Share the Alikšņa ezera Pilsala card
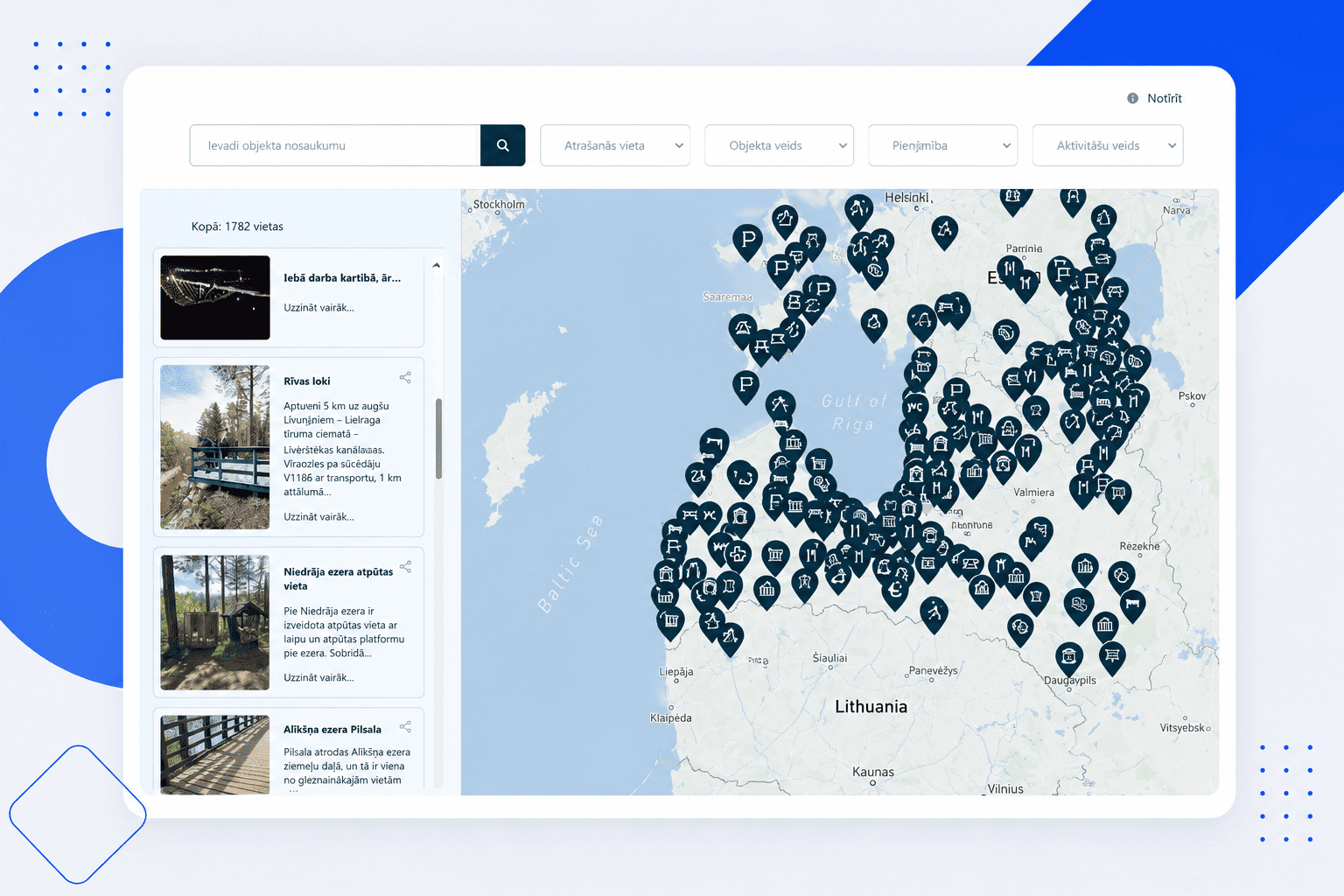Image resolution: width=1344 pixels, height=896 pixels. (405, 727)
